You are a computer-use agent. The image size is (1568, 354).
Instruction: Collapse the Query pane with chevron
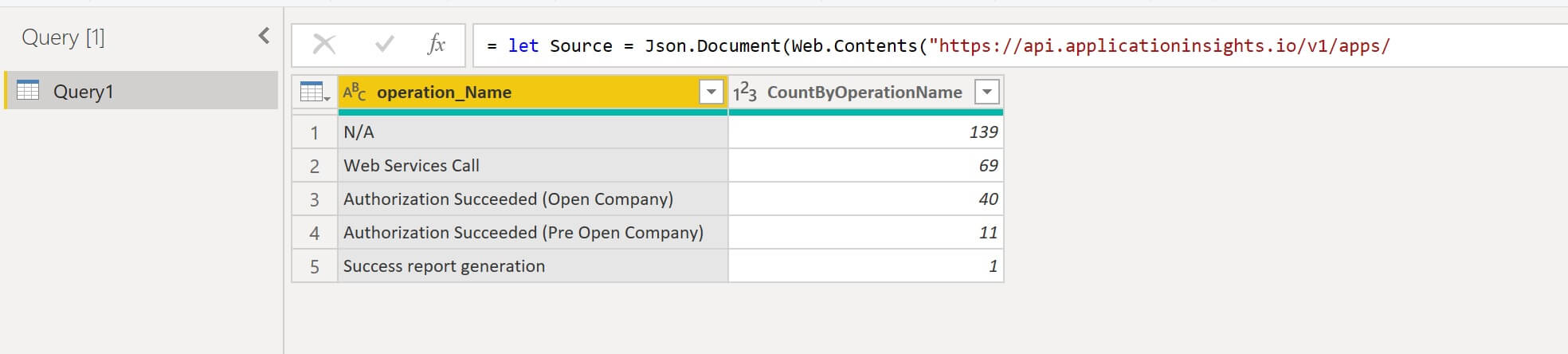(264, 36)
